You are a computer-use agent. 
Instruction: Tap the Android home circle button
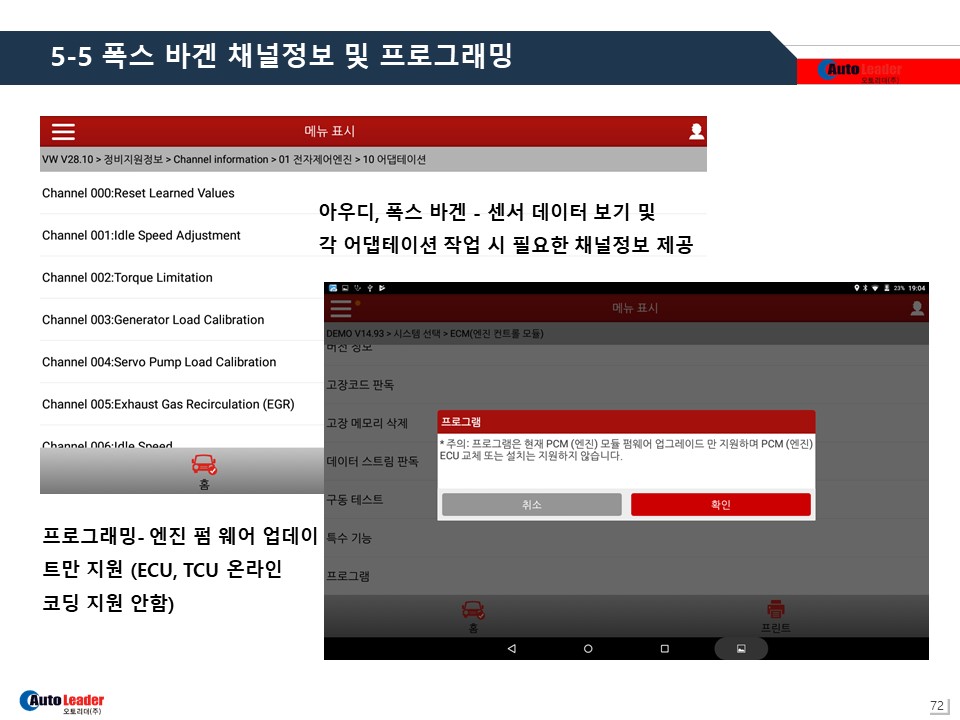point(588,648)
